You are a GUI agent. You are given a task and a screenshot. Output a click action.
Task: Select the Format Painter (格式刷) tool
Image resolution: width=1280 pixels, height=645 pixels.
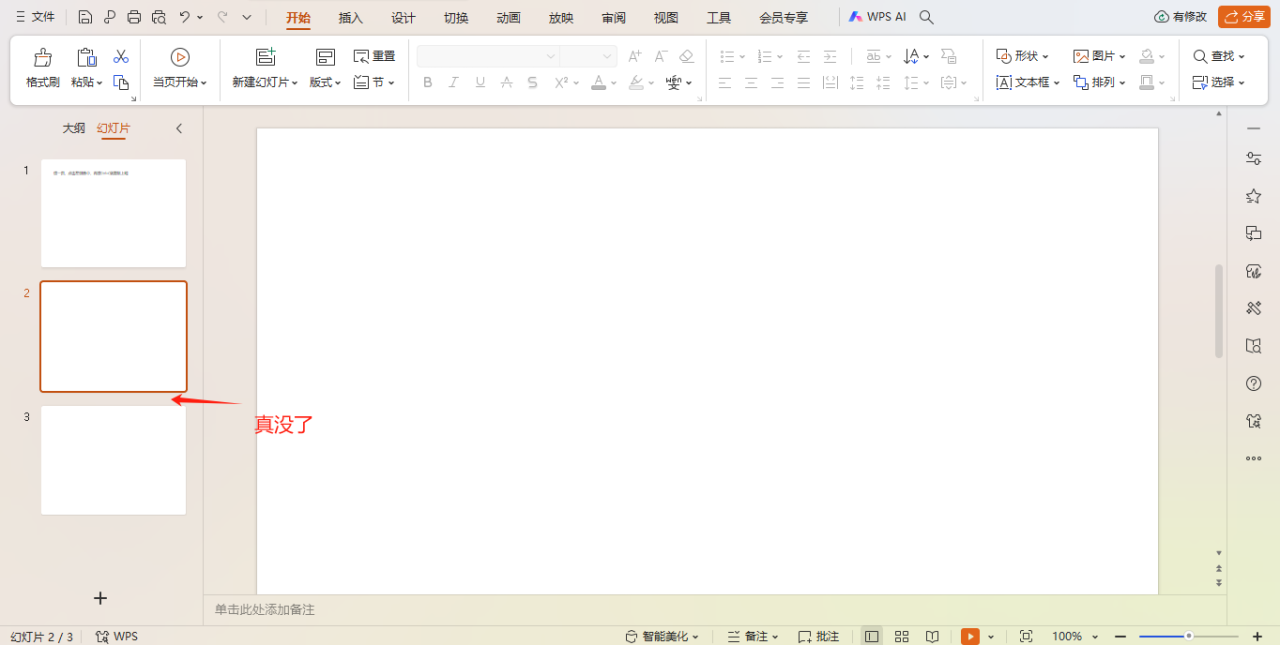coord(41,68)
